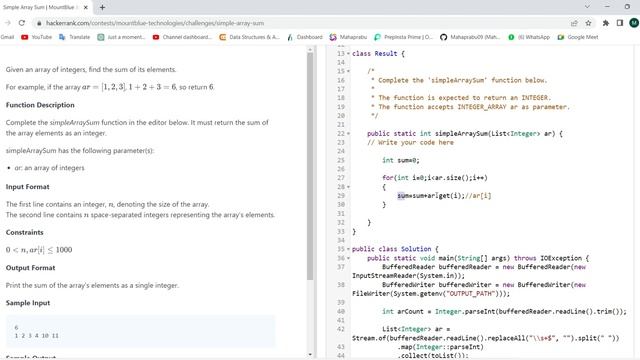Open the PrepInsta Prime bookmark

(404, 37)
